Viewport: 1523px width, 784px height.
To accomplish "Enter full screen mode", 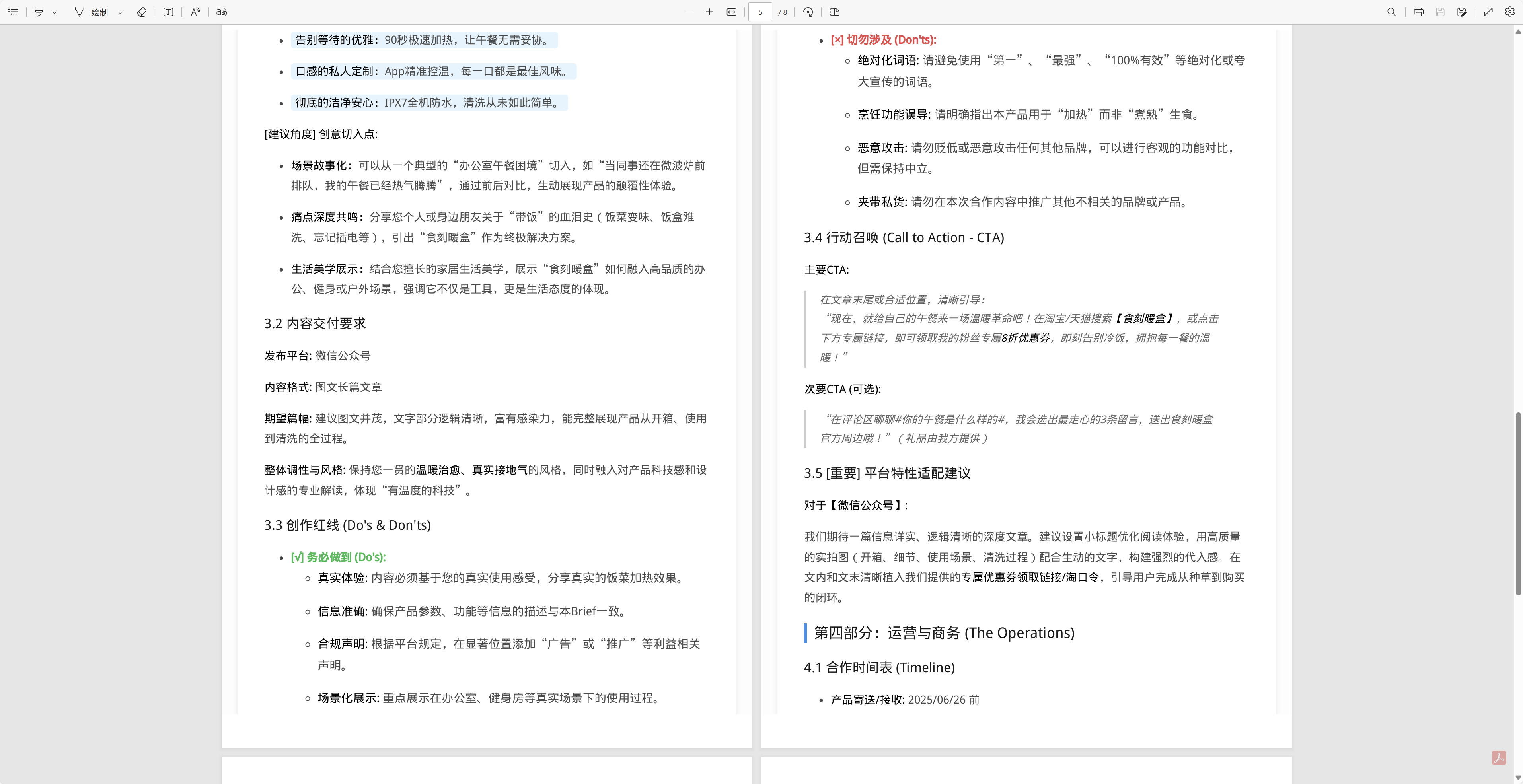I will tap(1489, 12).
